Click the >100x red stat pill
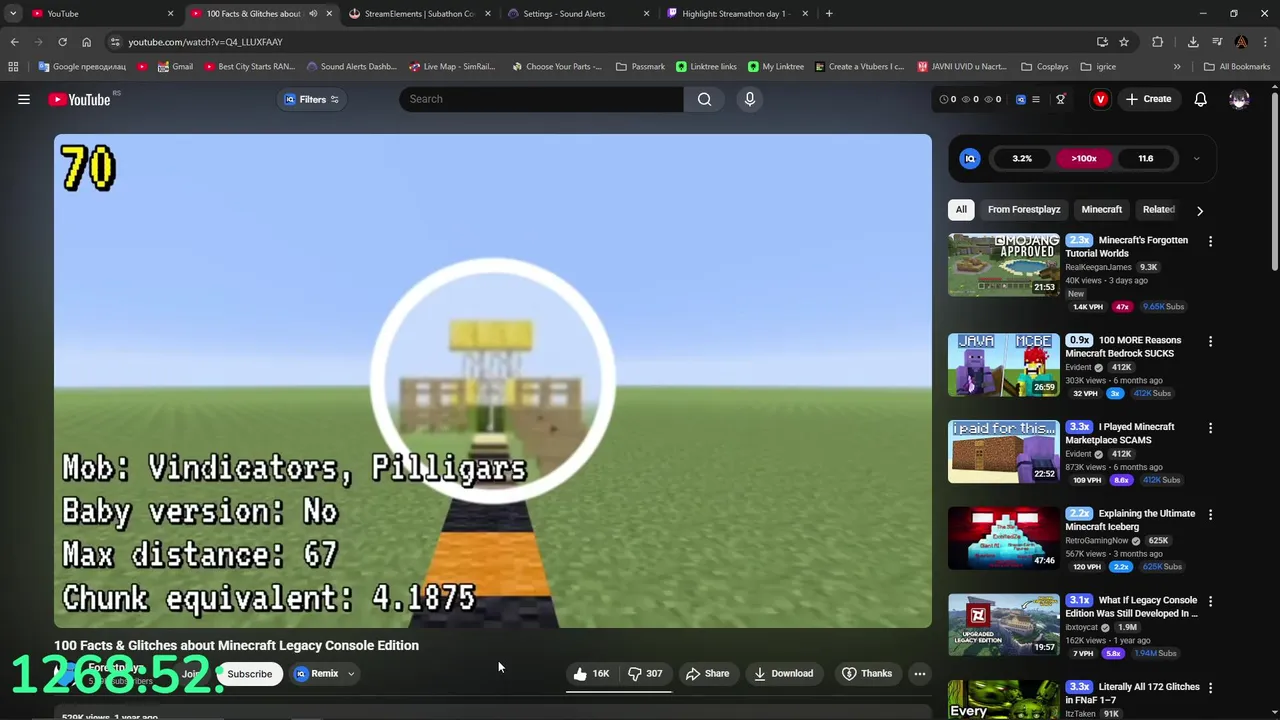Viewport: 1280px width, 720px height. [1084, 158]
